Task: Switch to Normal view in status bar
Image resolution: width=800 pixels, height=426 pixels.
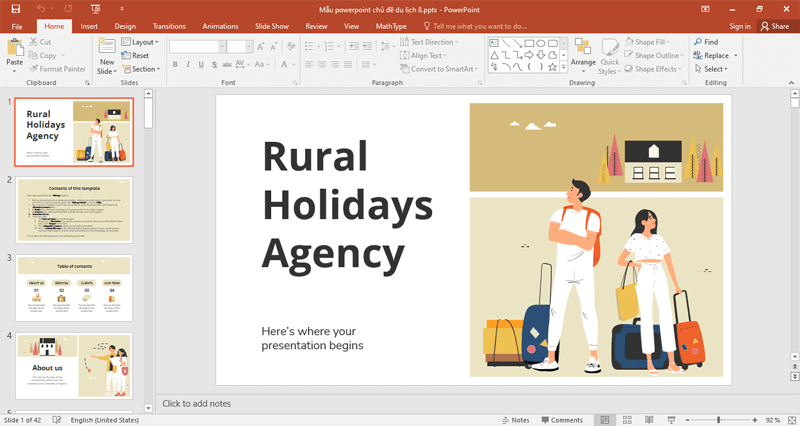Action: tap(605, 420)
